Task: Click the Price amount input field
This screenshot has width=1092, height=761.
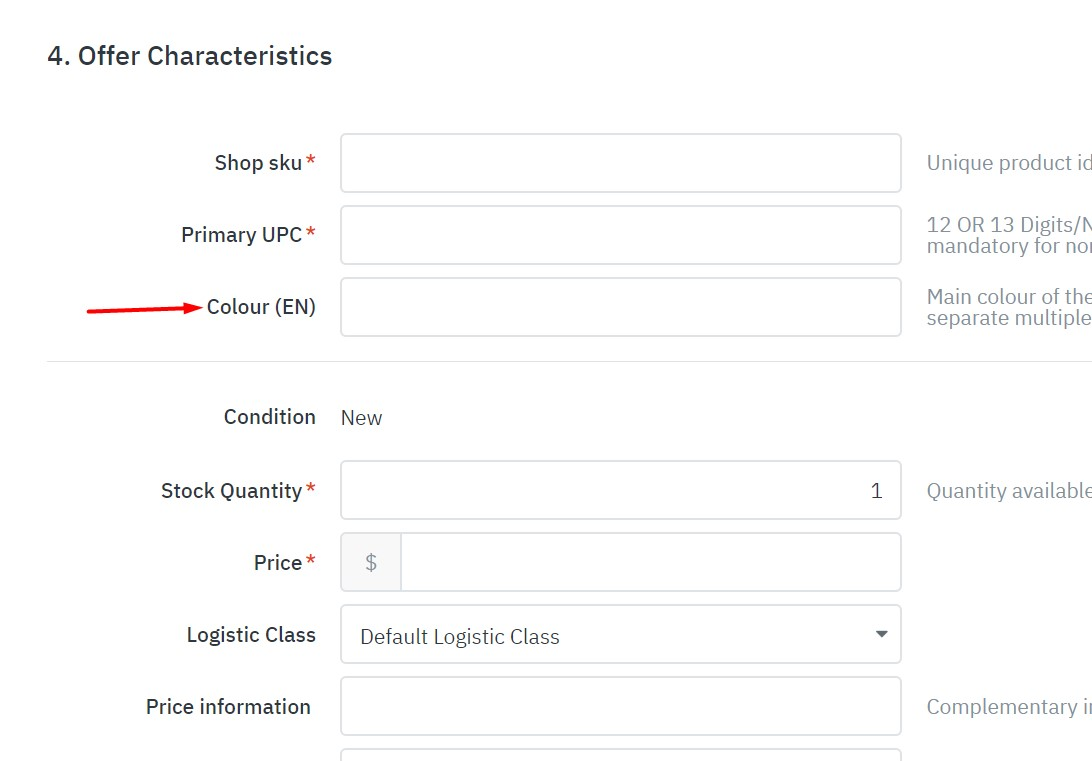Action: (650, 562)
